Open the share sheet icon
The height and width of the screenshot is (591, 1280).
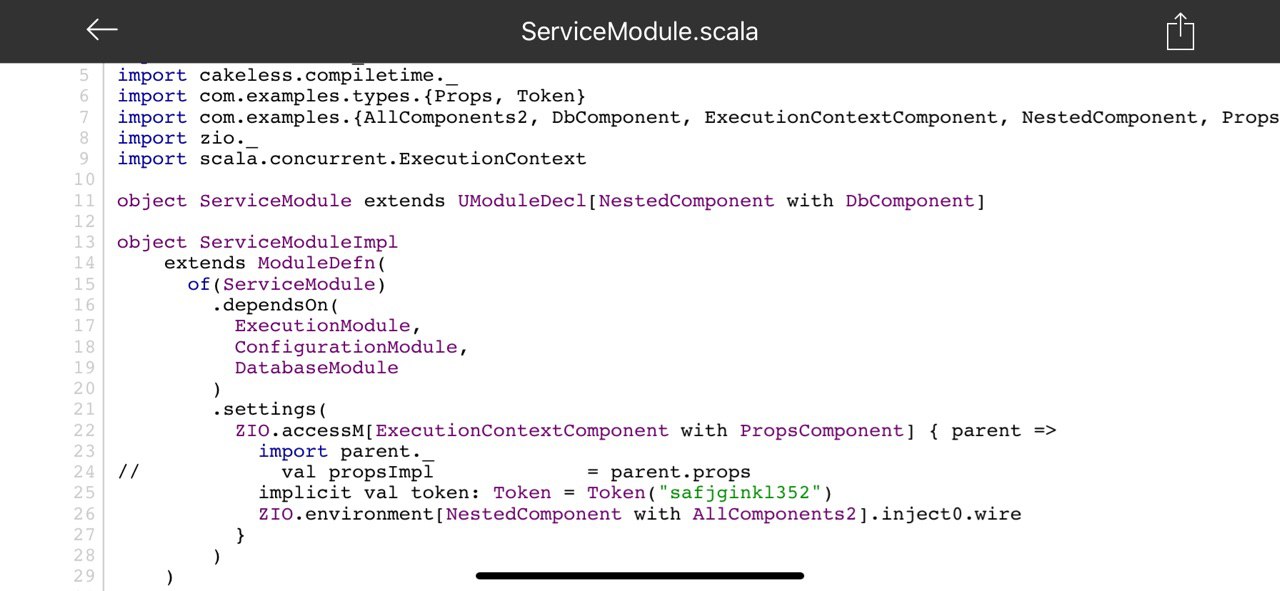tap(1180, 31)
